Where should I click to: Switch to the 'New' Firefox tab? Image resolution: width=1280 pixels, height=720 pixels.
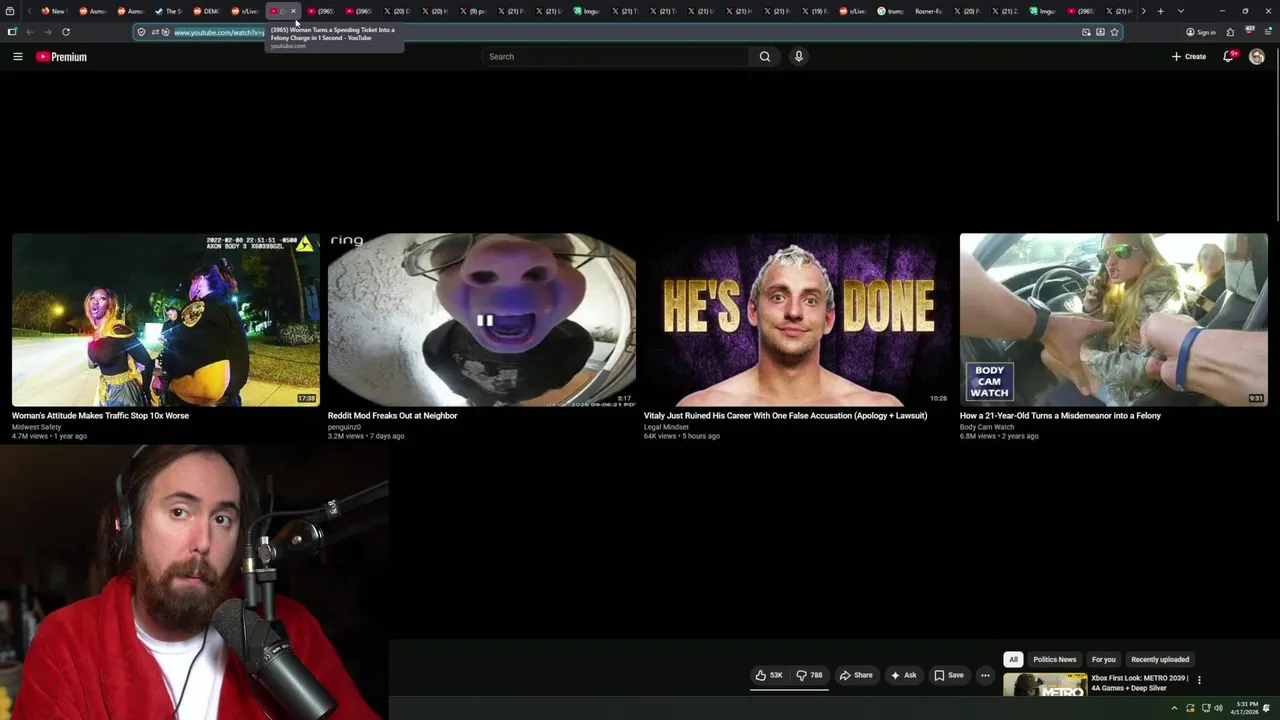[53, 11]
